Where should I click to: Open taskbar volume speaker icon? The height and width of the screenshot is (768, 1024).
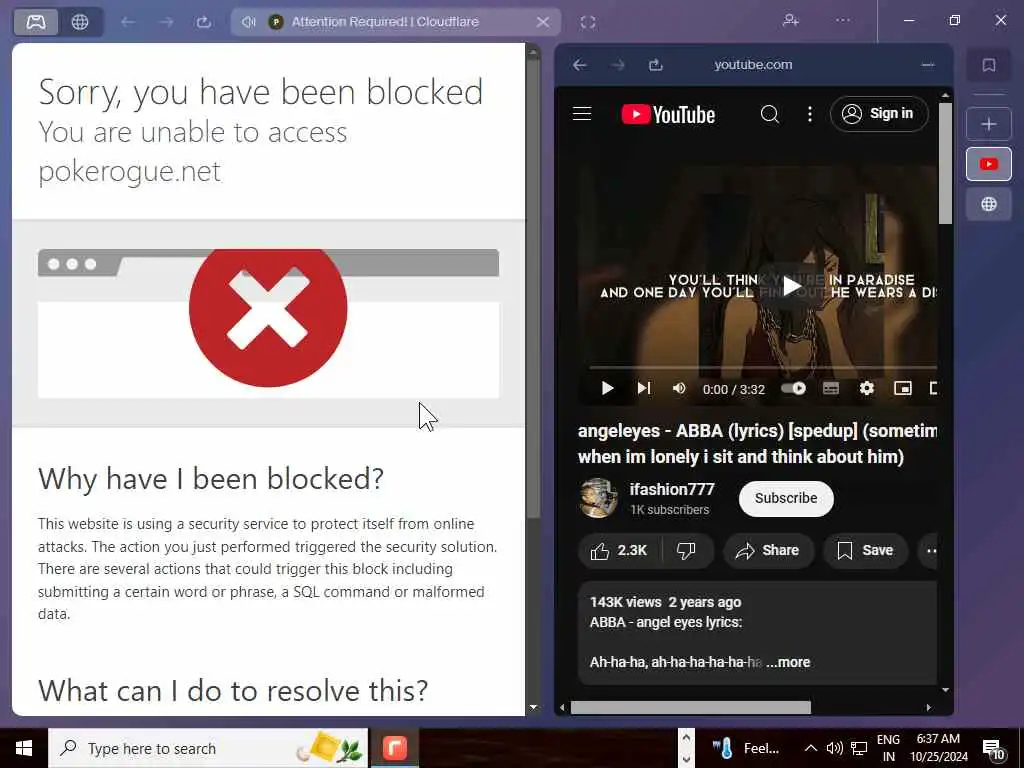pos(834,748)
